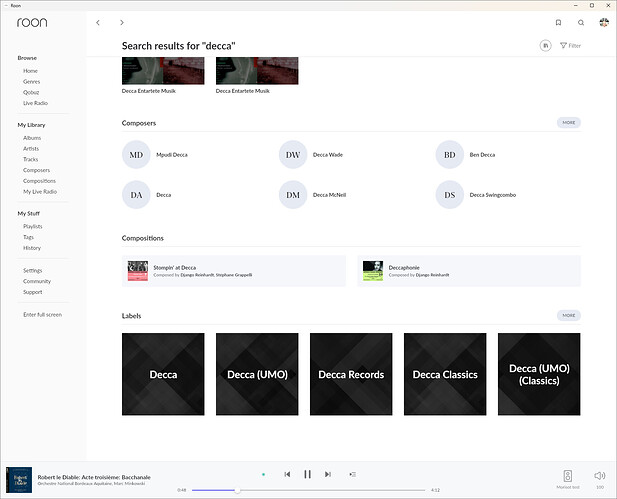
Task: Show MORE composers results
Action: tap(569, 122)
